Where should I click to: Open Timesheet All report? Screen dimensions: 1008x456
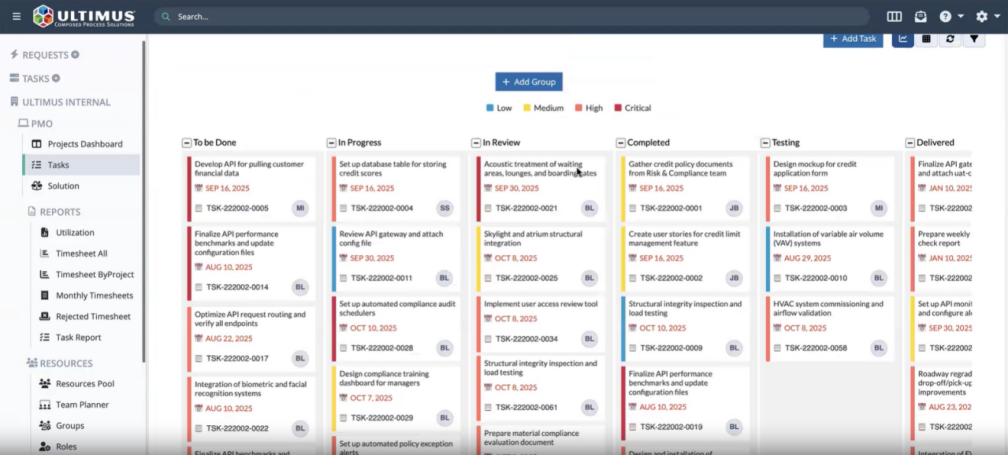82,253
